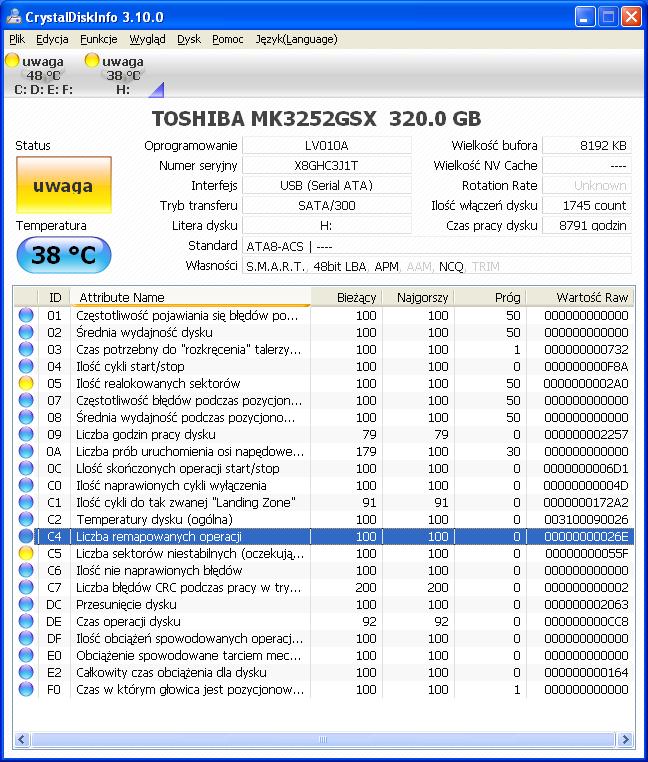Click the status orb of attribute E0

tap(26, 656)
